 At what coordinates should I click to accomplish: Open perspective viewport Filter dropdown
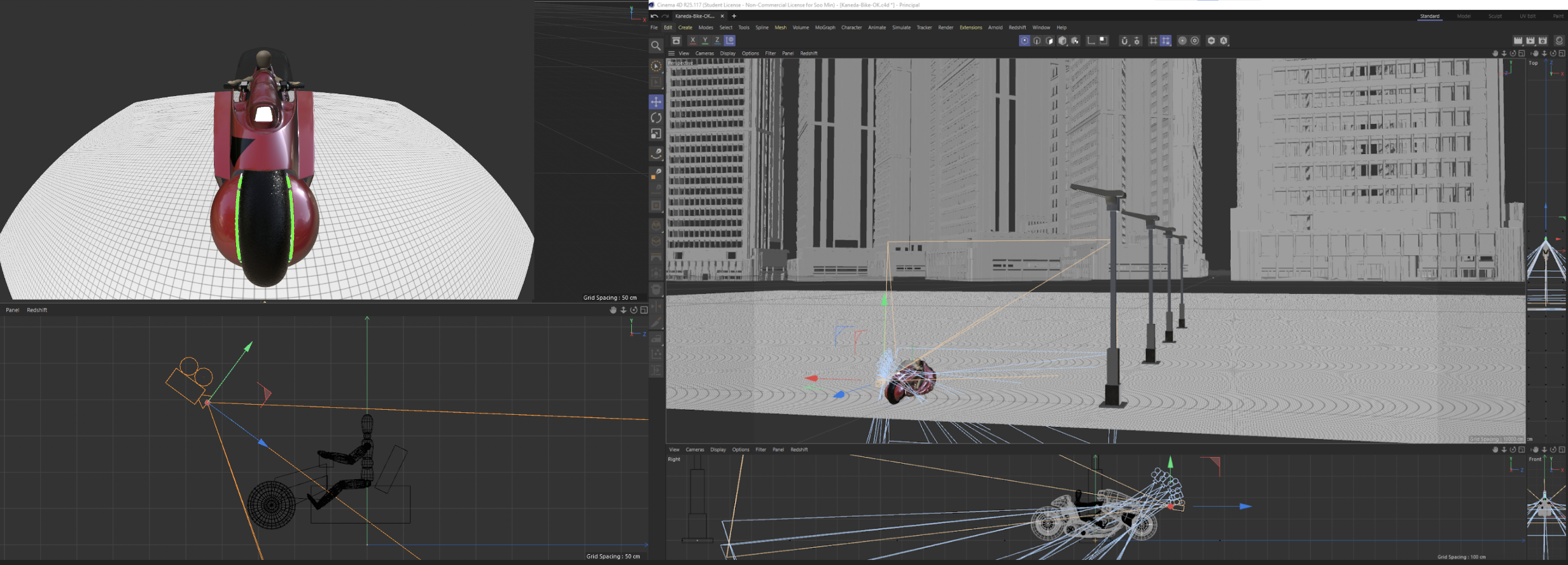point(770,53)
